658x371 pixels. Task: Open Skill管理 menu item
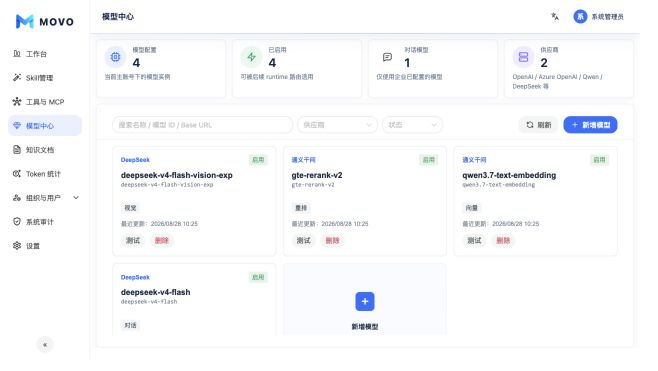[x=45, y=78]
